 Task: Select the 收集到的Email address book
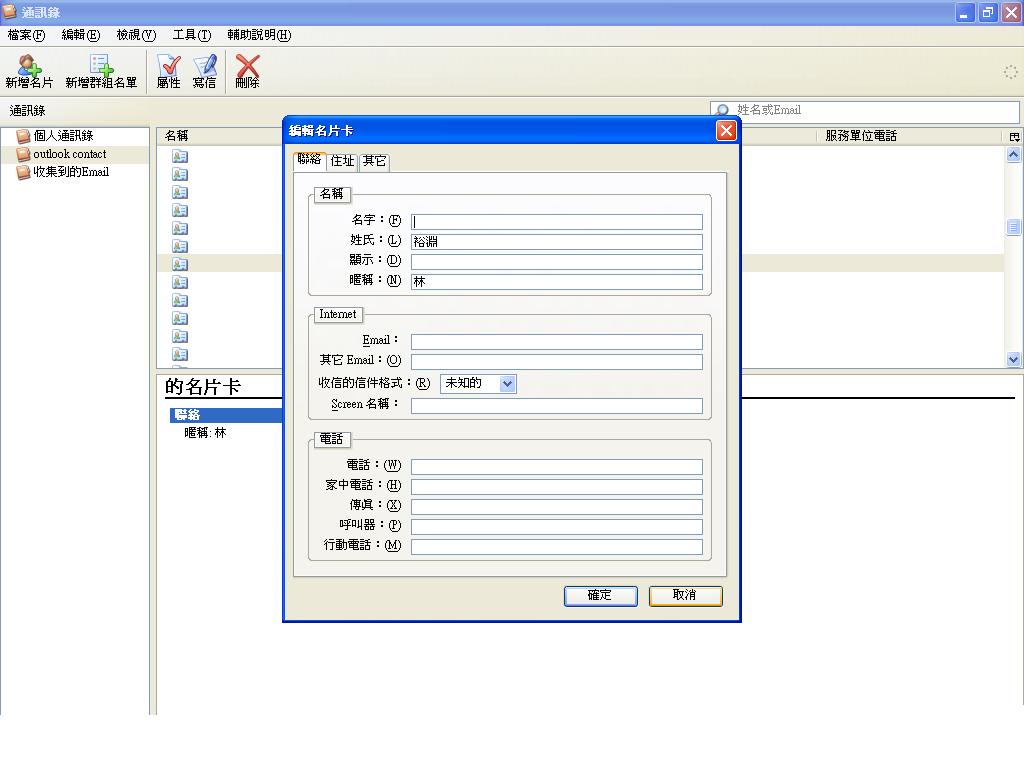coord(71,172)
